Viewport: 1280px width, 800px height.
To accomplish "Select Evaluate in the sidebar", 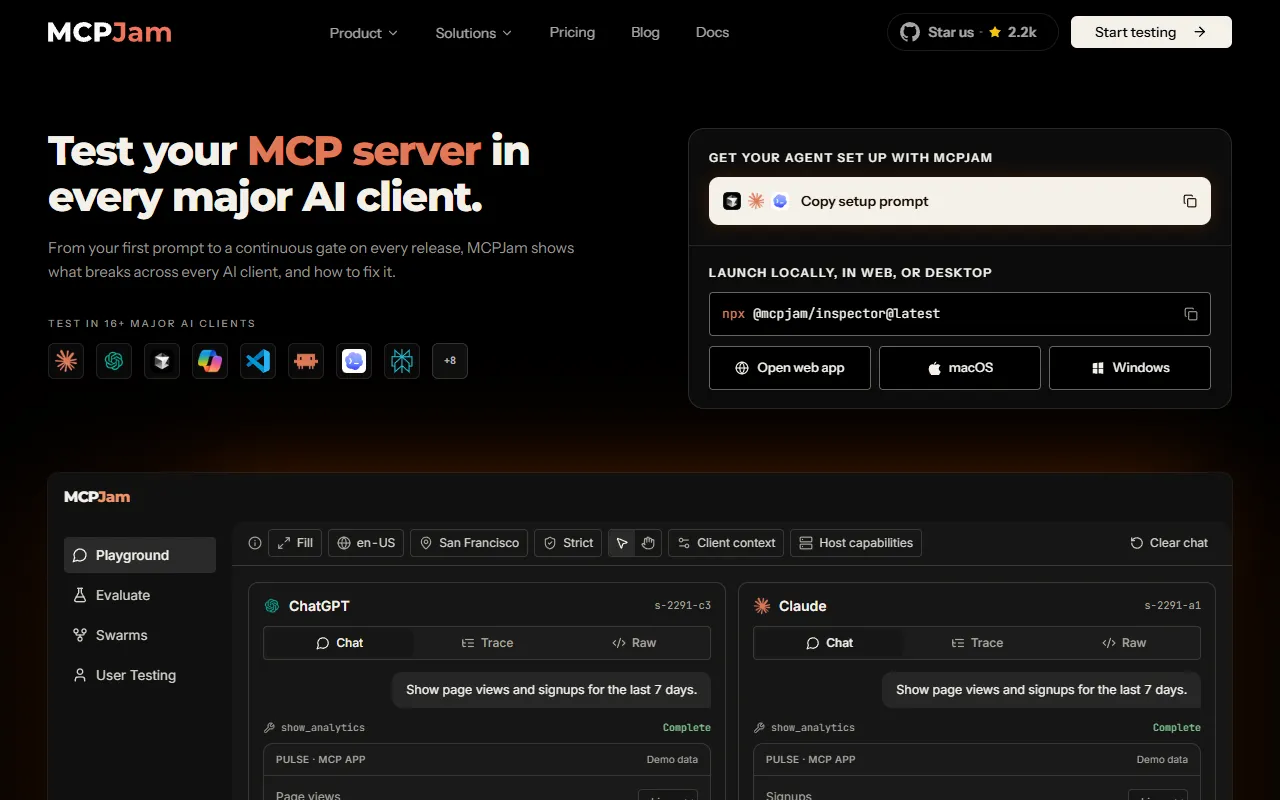I will pos(140,595).
